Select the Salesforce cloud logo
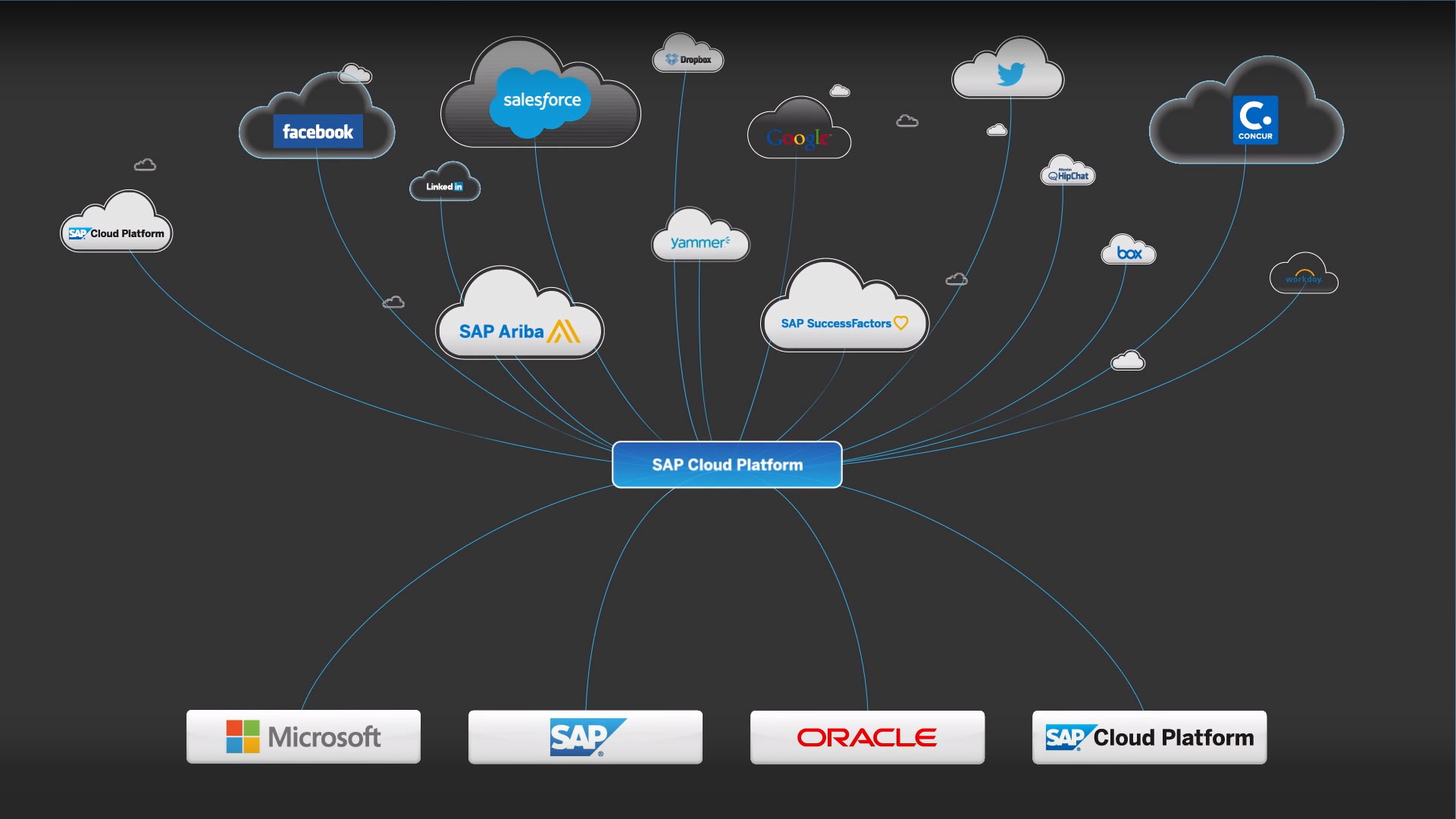Image resolution: width=1456 pixels, height=819 pixels. coord(541,100)
